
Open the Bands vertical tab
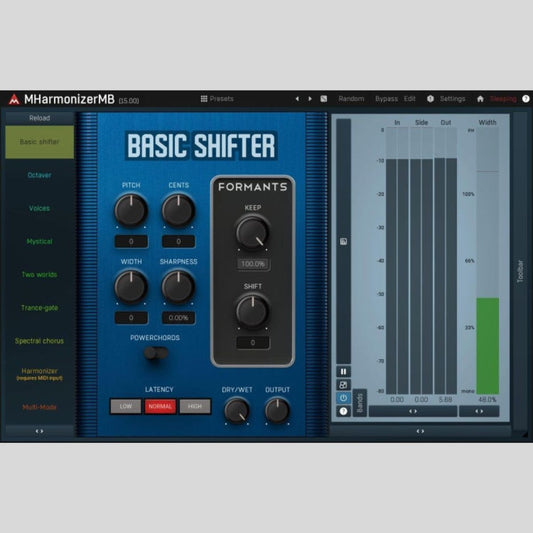pos(360,403)
